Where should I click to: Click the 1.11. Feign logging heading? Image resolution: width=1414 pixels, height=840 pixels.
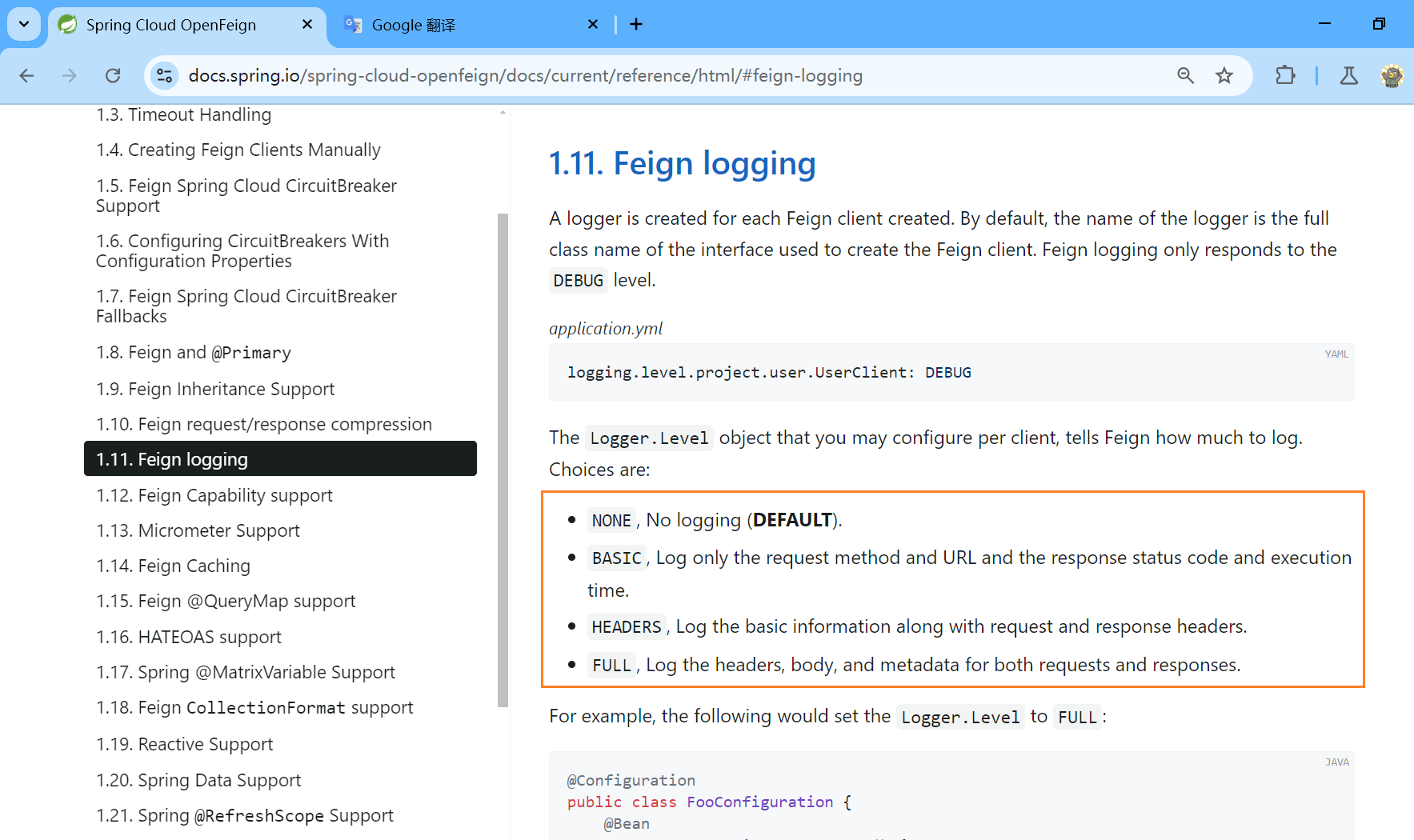pos(683,163)
